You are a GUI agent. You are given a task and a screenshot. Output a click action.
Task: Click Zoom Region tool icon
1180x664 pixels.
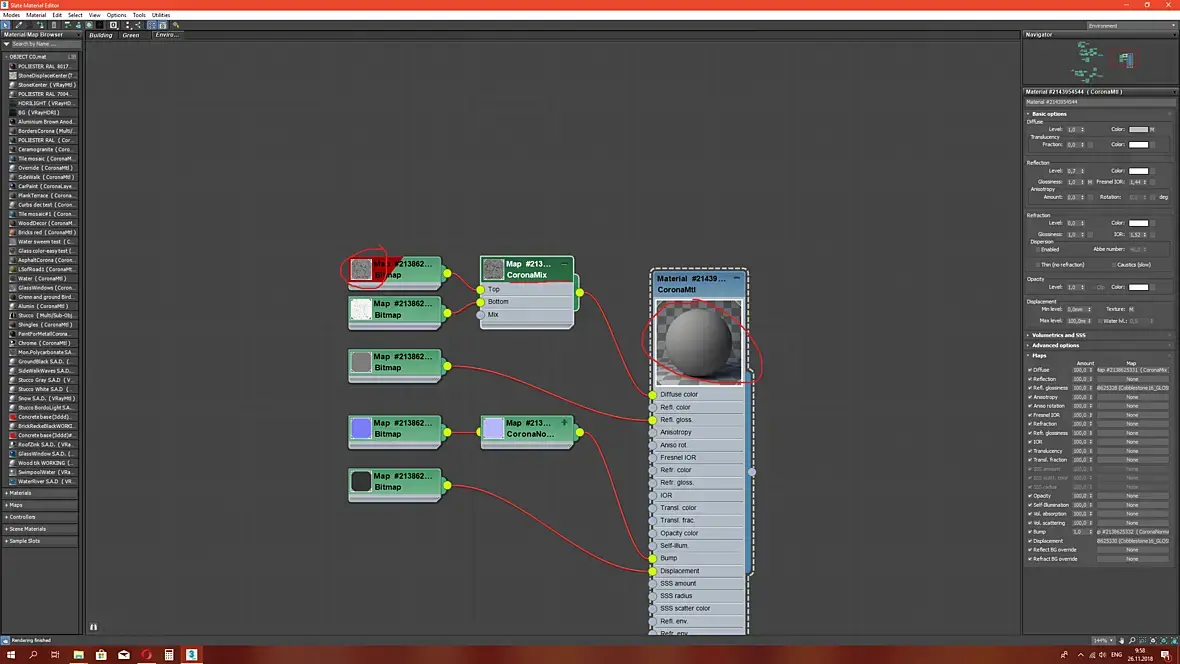[1142, 641]
